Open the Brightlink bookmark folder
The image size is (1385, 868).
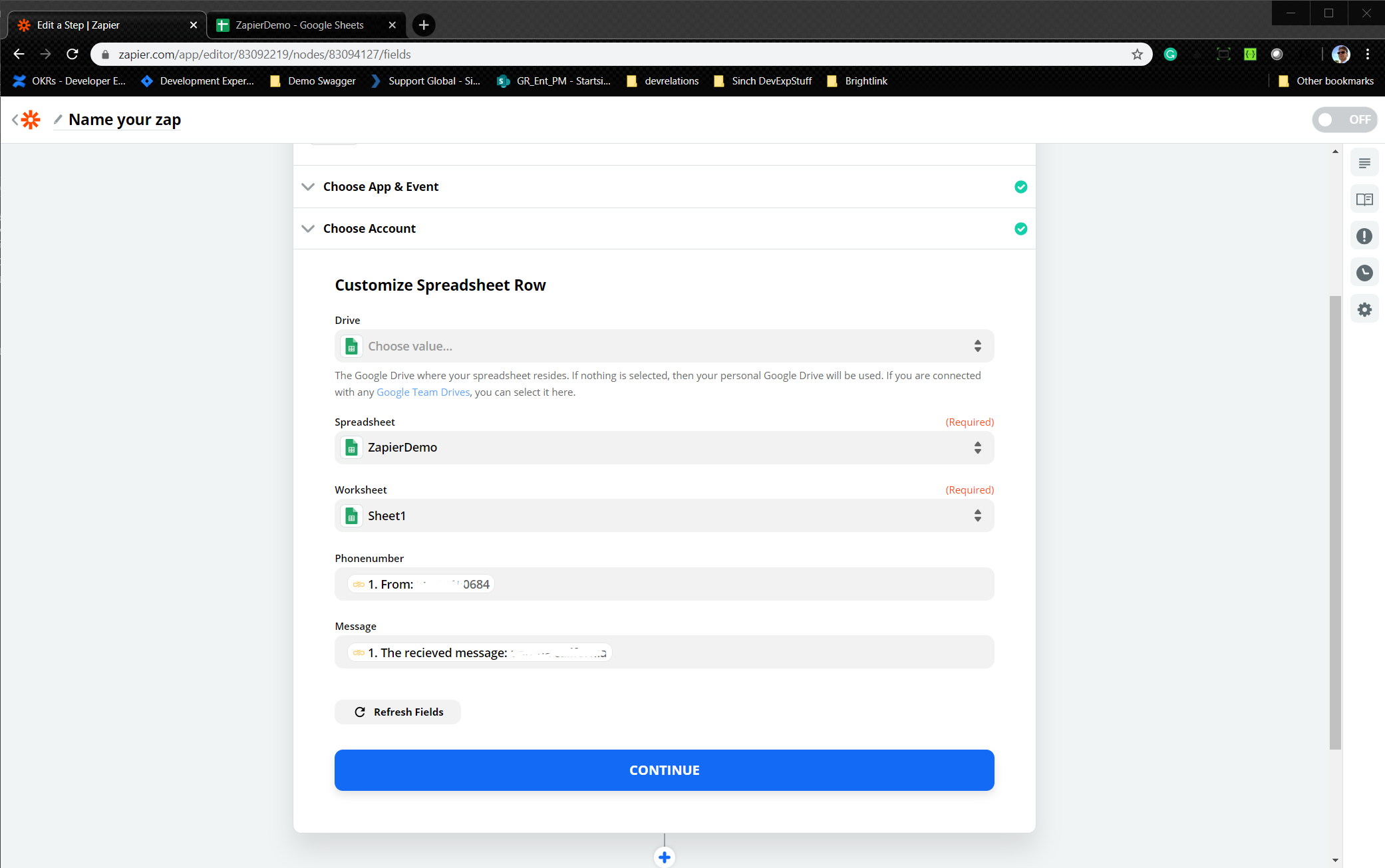coord(857,81)
